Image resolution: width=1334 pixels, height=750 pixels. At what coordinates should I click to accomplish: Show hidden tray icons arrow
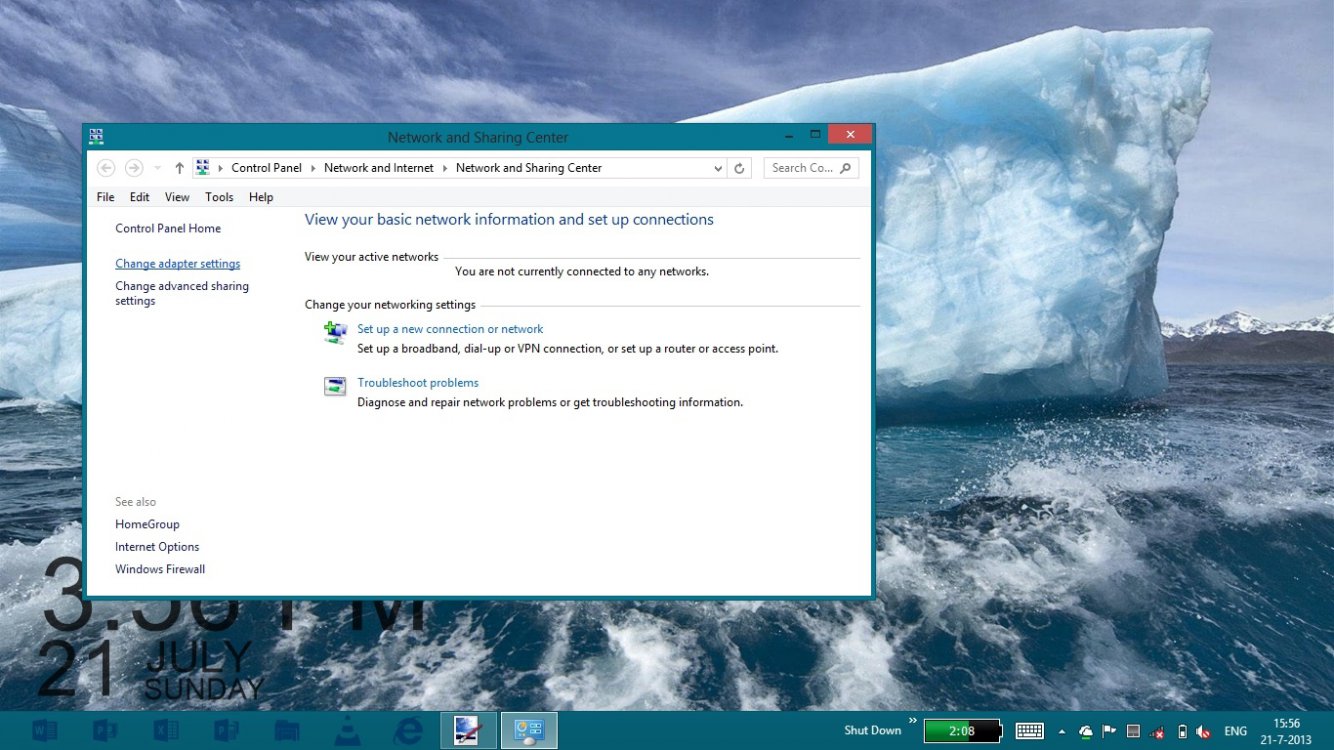[1062, 732]
